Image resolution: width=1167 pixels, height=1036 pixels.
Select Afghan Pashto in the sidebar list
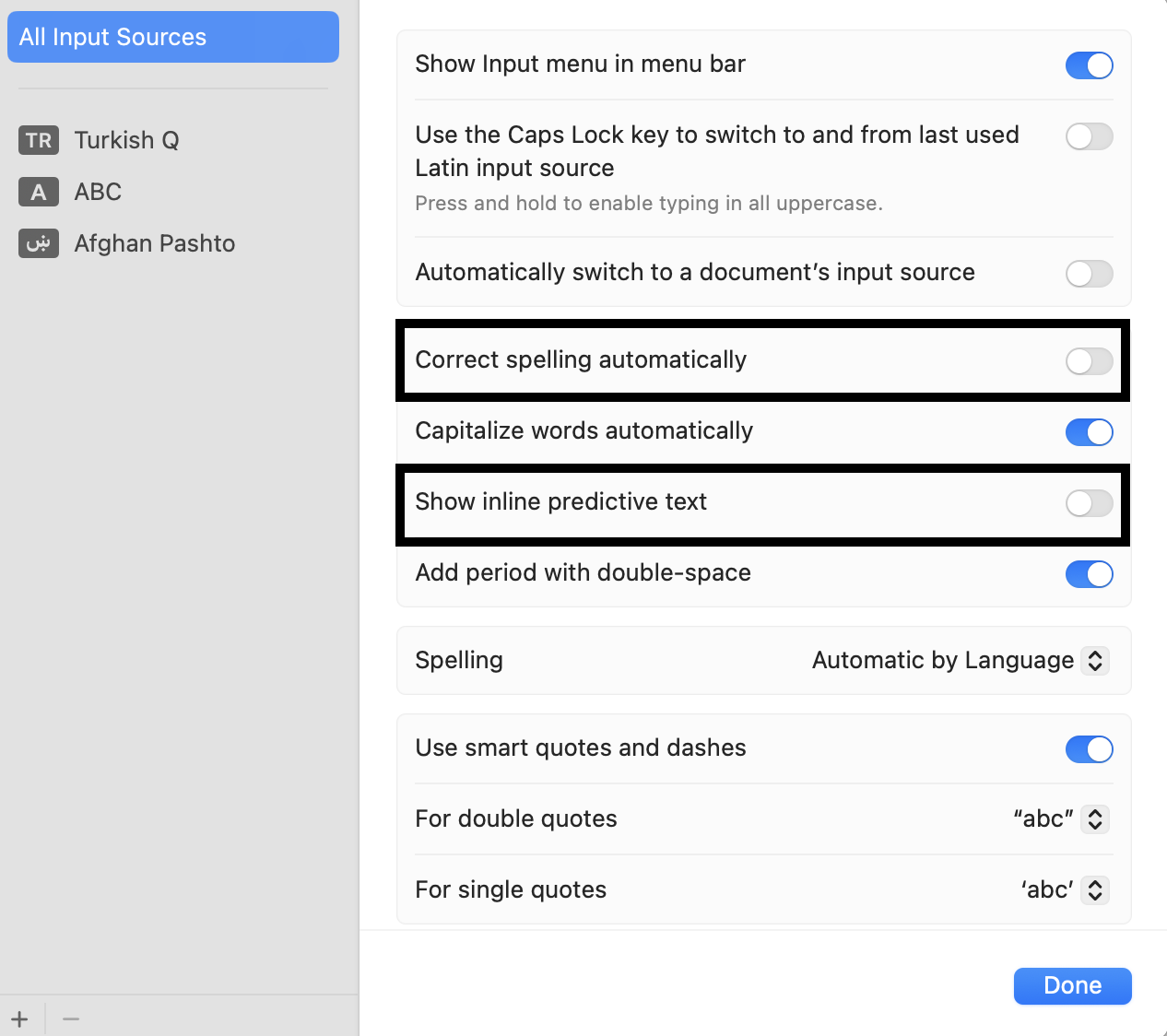click(173, 243)
